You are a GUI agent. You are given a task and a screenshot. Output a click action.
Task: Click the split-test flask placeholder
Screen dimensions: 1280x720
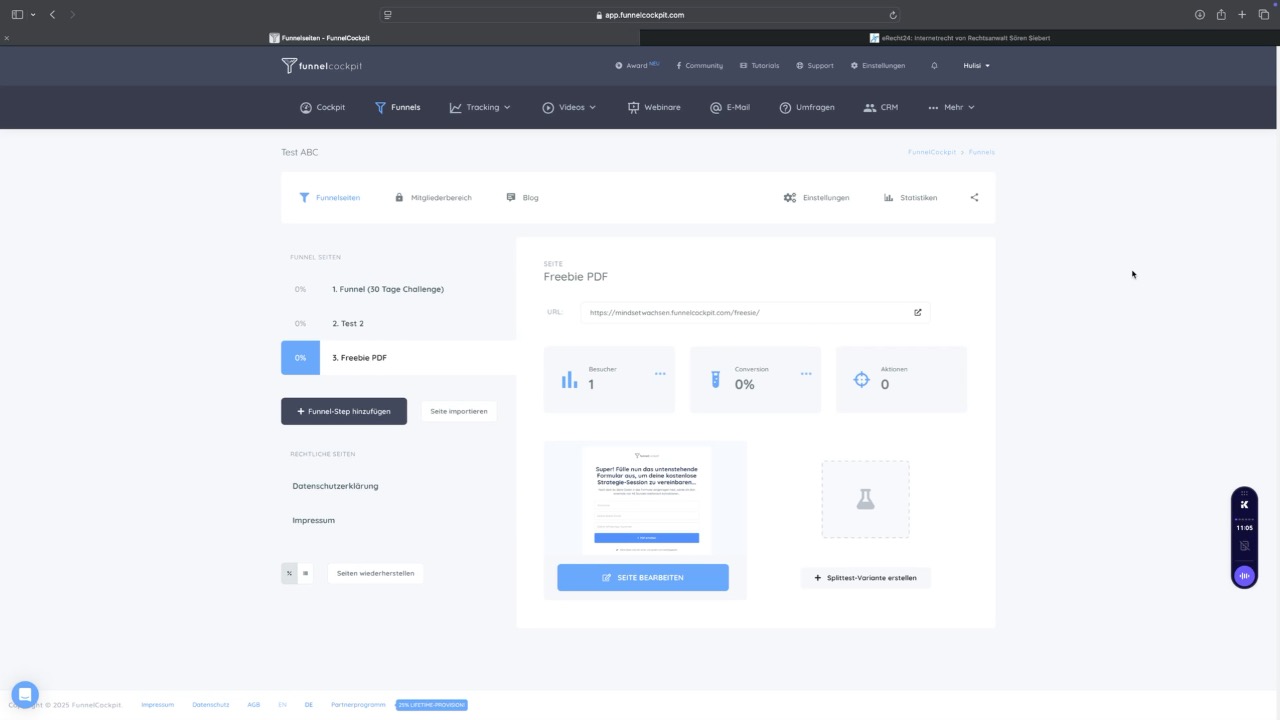[x=866, y=500]
